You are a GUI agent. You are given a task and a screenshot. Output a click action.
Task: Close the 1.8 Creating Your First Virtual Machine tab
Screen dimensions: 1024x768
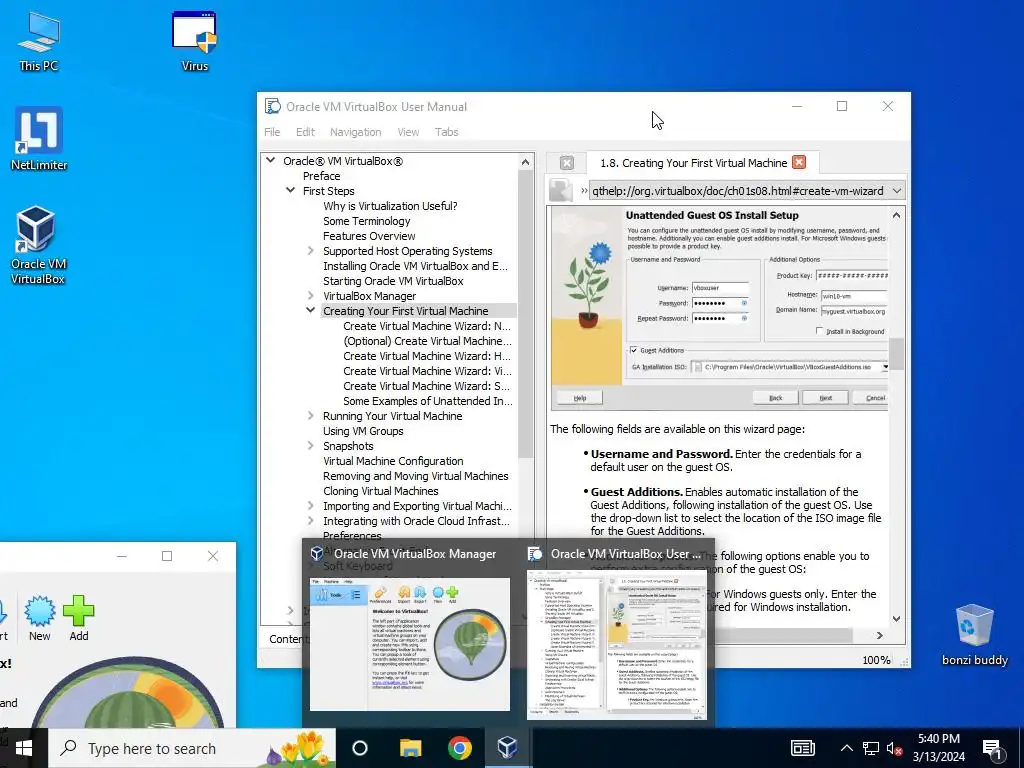tap(799, 163)
